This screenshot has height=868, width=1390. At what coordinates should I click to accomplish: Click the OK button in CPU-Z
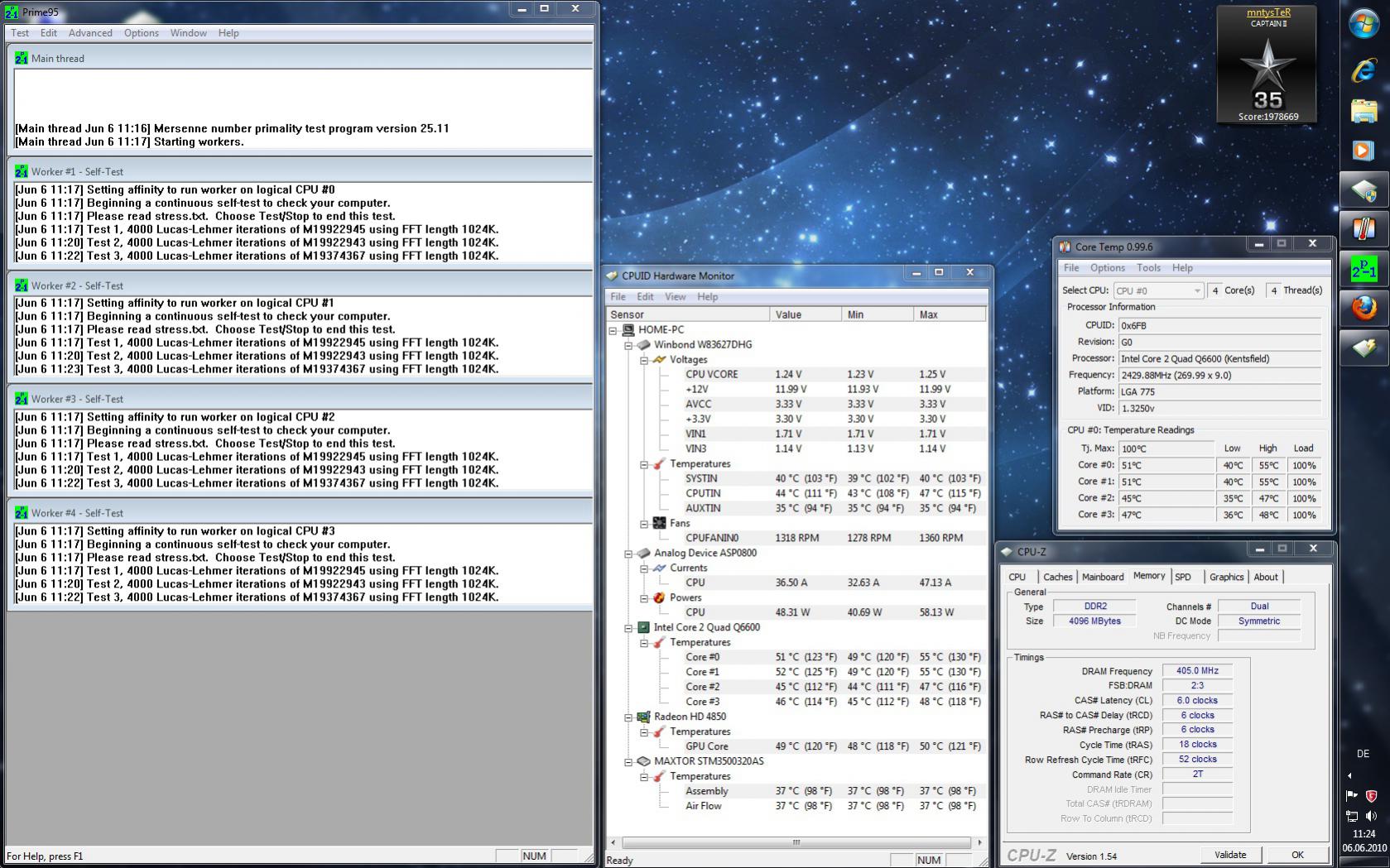click(x=1297, y=855)
